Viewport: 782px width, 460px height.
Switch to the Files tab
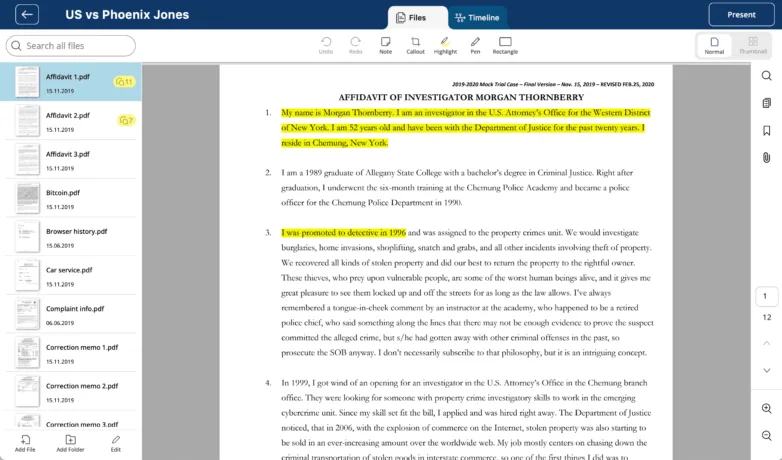point(411,17)
